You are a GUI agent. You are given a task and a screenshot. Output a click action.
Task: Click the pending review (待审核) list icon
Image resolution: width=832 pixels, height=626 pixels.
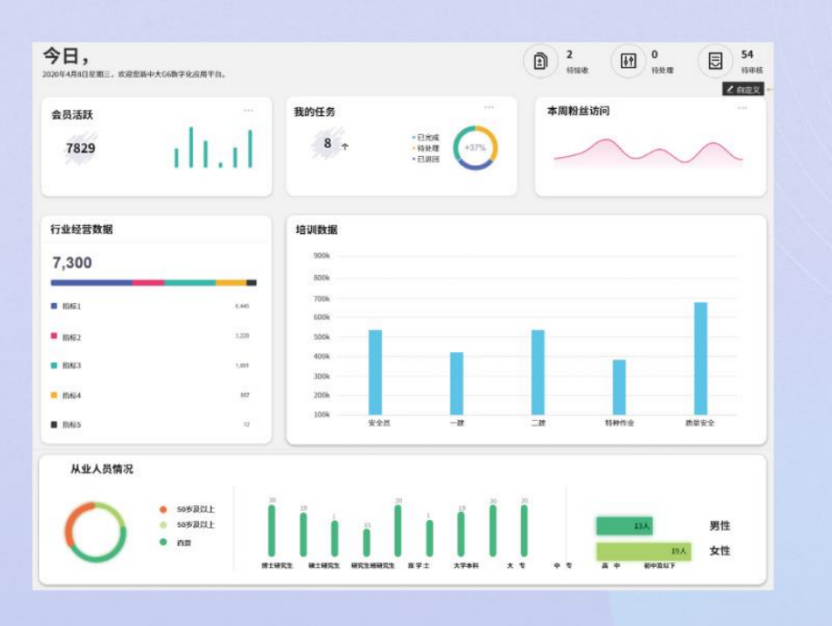click(715, 61)
